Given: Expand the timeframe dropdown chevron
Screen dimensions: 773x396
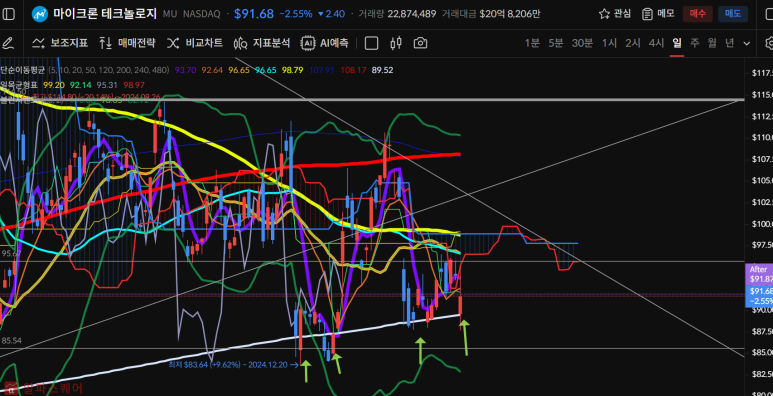Looking at the screenshot, I should click(747, 43).
